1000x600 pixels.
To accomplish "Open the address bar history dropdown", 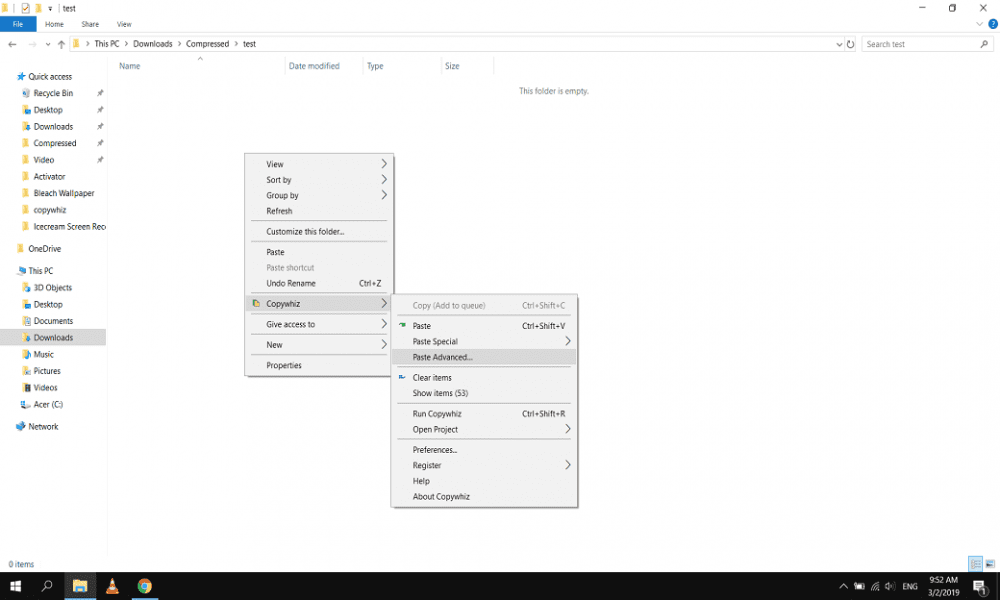I will [x=839, y=43].
